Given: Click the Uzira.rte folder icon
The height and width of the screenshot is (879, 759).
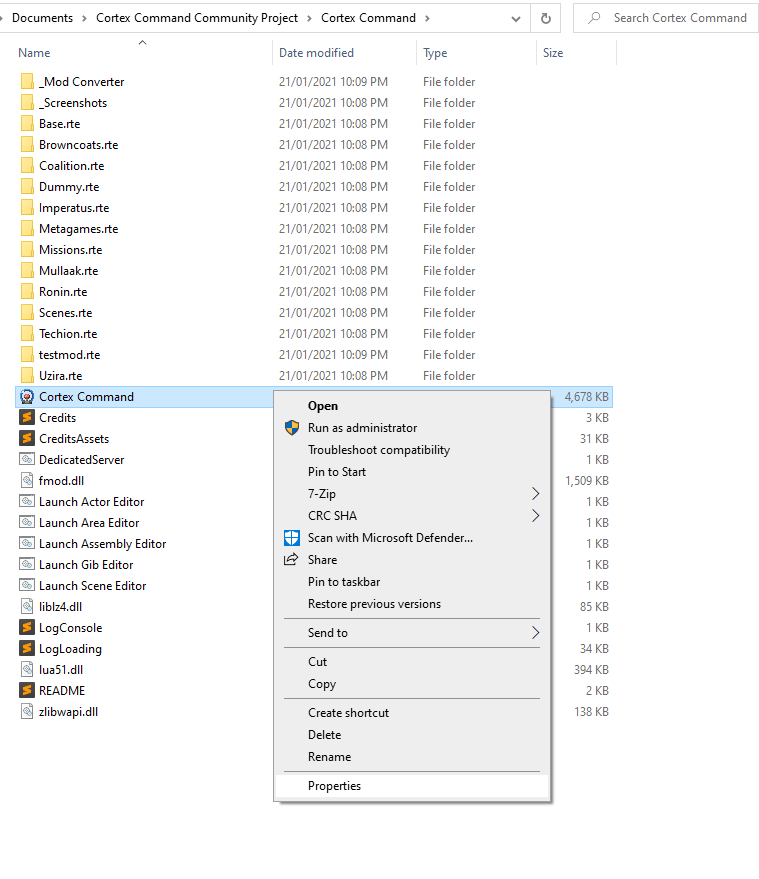Looking at the screenshot, I should 26,376.
